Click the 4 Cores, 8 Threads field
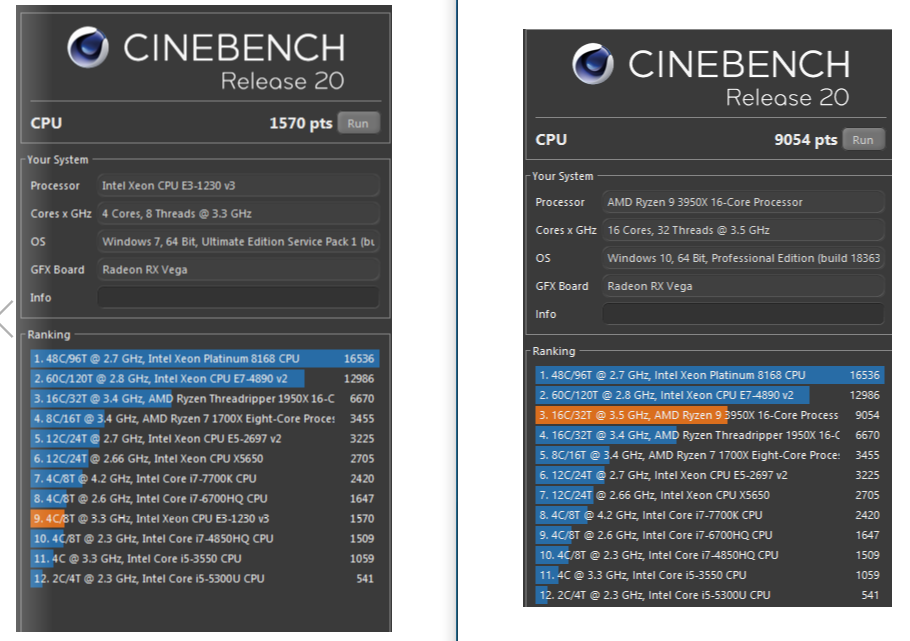The width and height of the screenshot is (910, 641). tap(238, 214)
